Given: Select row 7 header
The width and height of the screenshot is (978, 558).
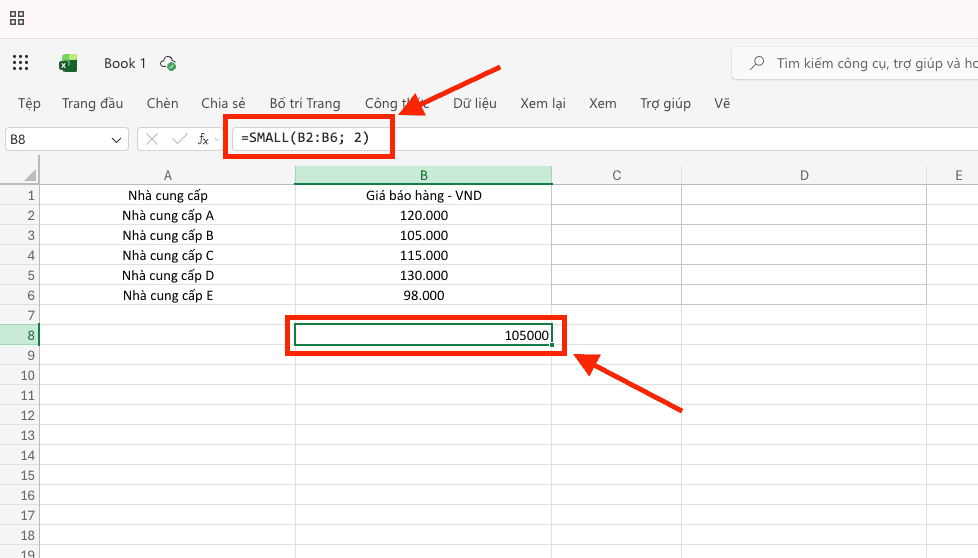Looking at the screenshot, I should (20, 315).
